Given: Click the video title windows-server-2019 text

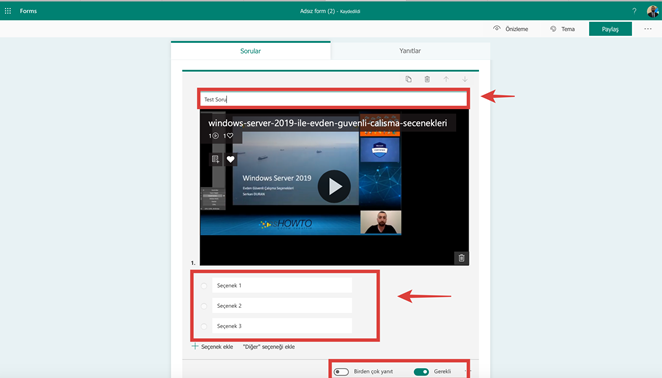Looking at the screenshot, I should pyautogui.click(x=327, y=123).
